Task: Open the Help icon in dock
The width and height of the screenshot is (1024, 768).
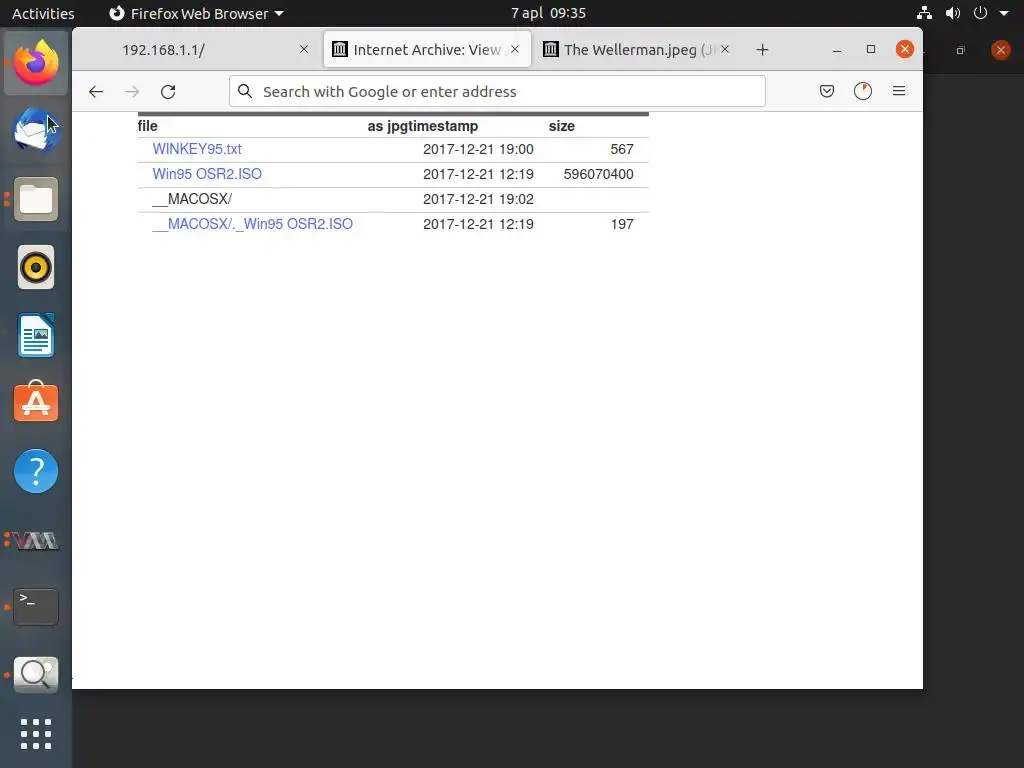Action: pyautogui.click(x=36, y=471)
